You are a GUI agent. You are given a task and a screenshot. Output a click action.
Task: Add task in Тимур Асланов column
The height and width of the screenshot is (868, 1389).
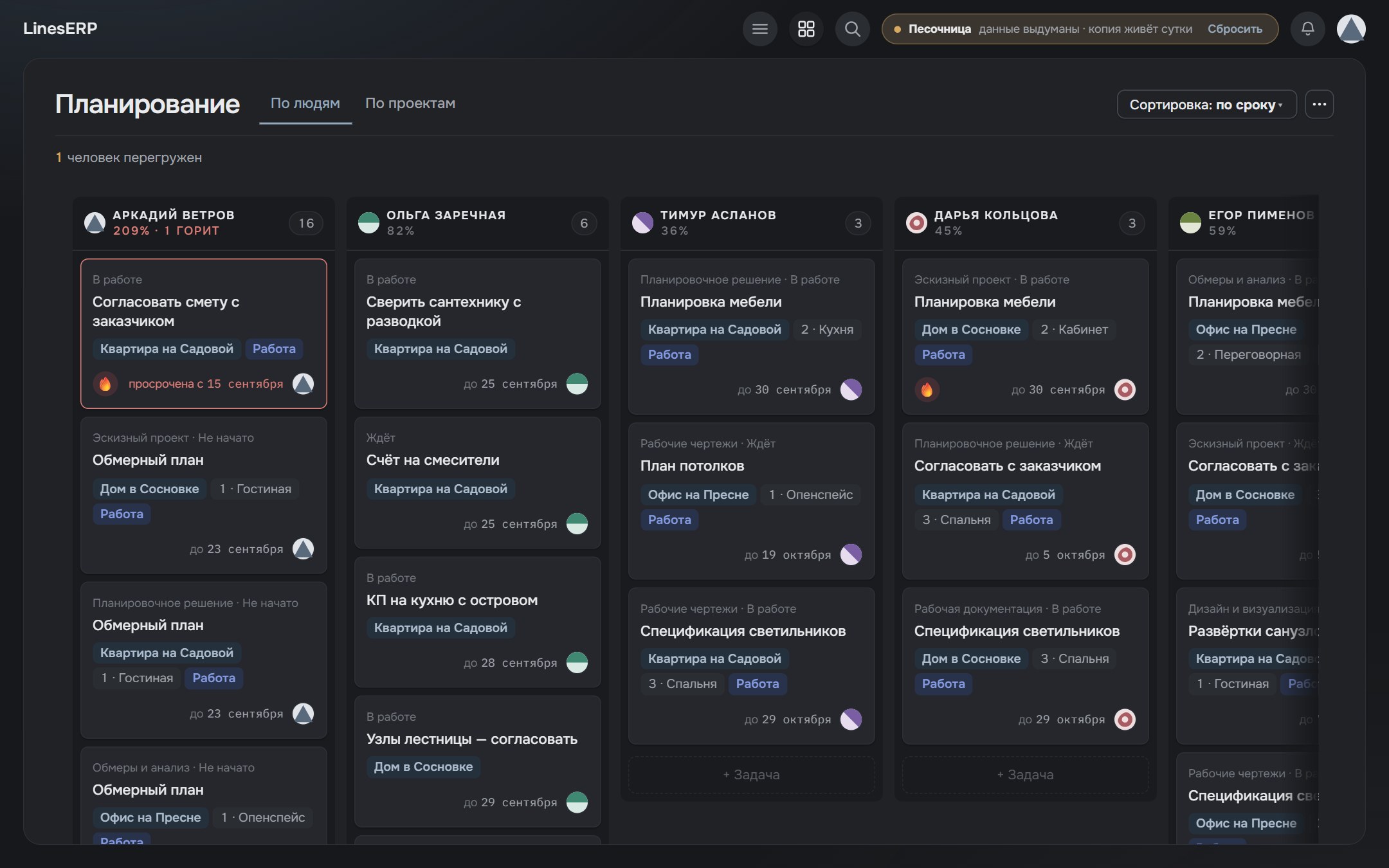click(x=751, y=775)
